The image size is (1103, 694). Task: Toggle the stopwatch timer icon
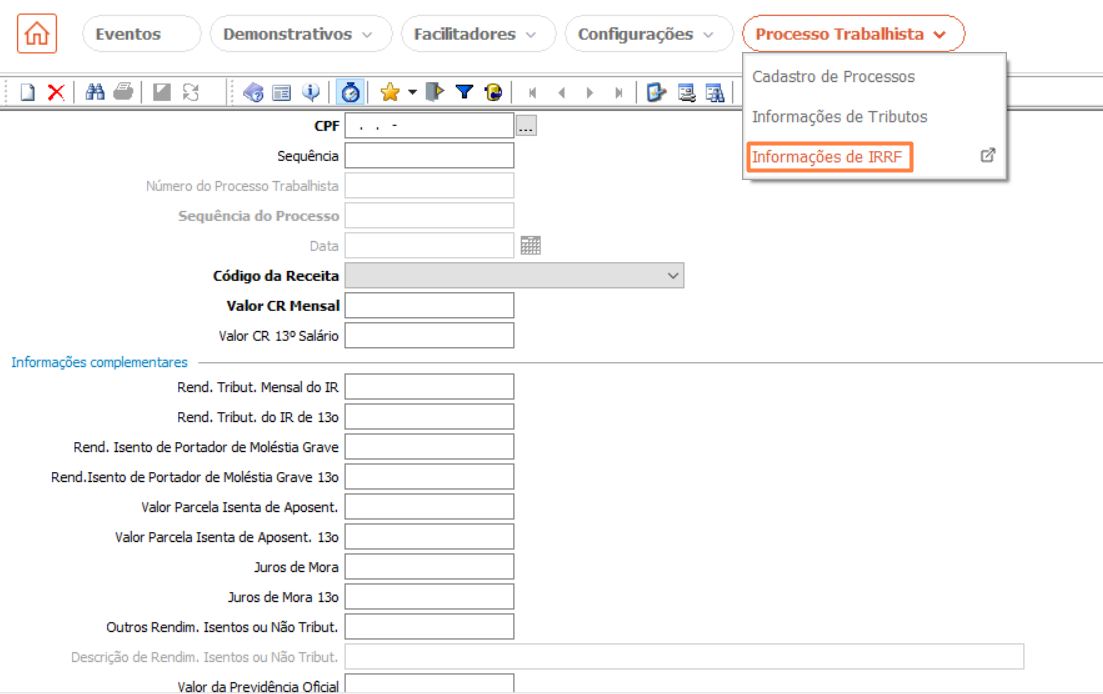[x=350, y=92]
